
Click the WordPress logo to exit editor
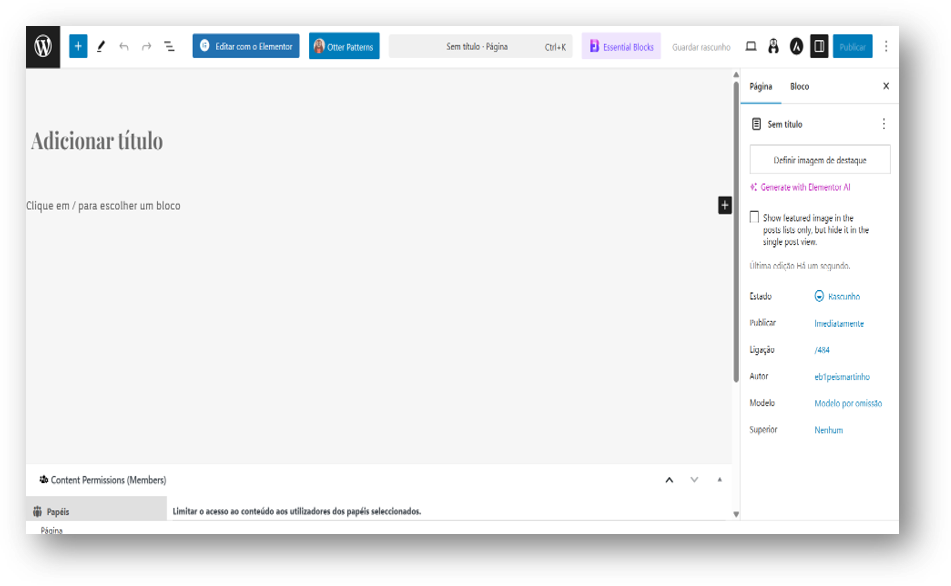click(x=43, y=47)
